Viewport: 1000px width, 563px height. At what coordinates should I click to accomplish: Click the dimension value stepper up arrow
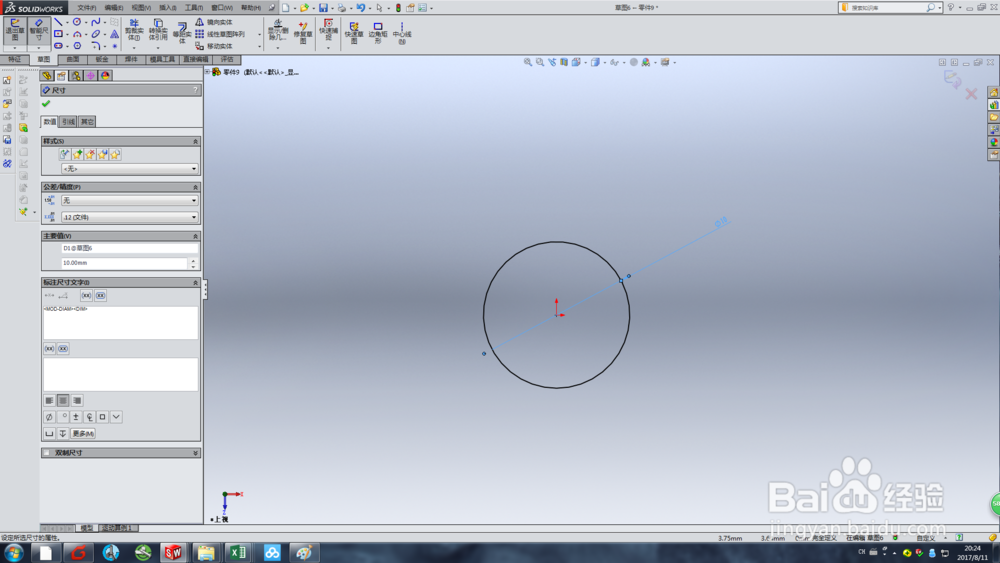click(x=193, y=260)
